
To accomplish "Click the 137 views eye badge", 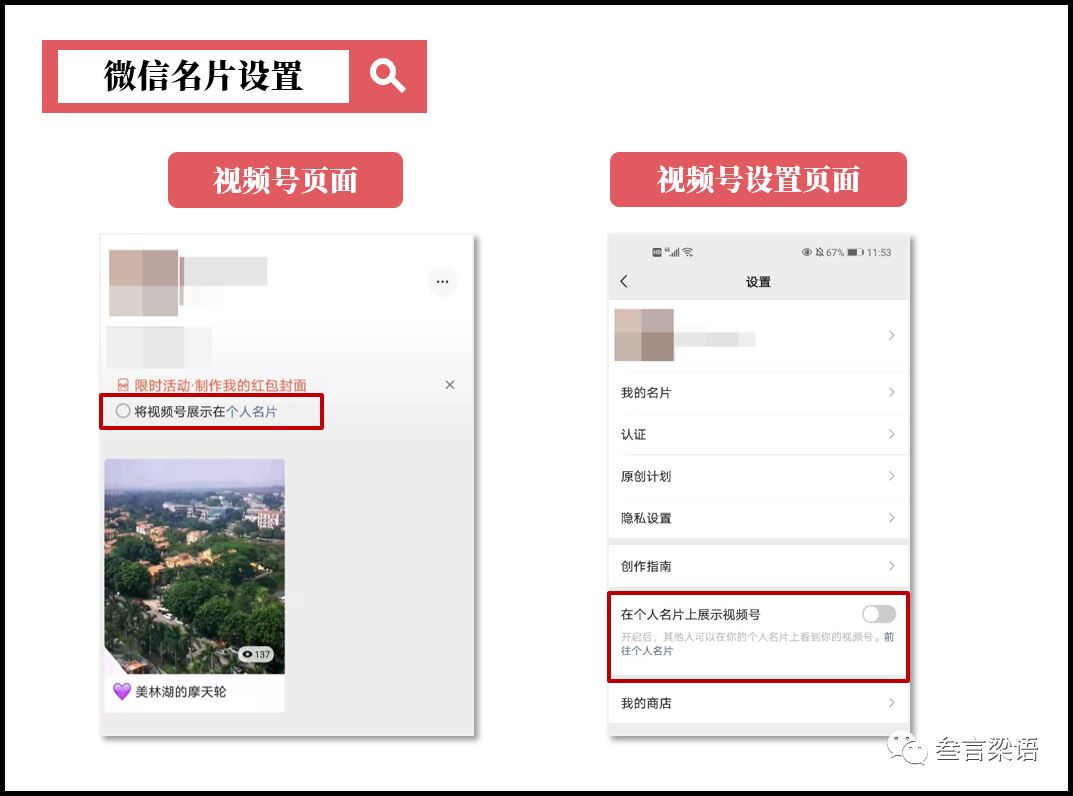I will tap(256, 654).
